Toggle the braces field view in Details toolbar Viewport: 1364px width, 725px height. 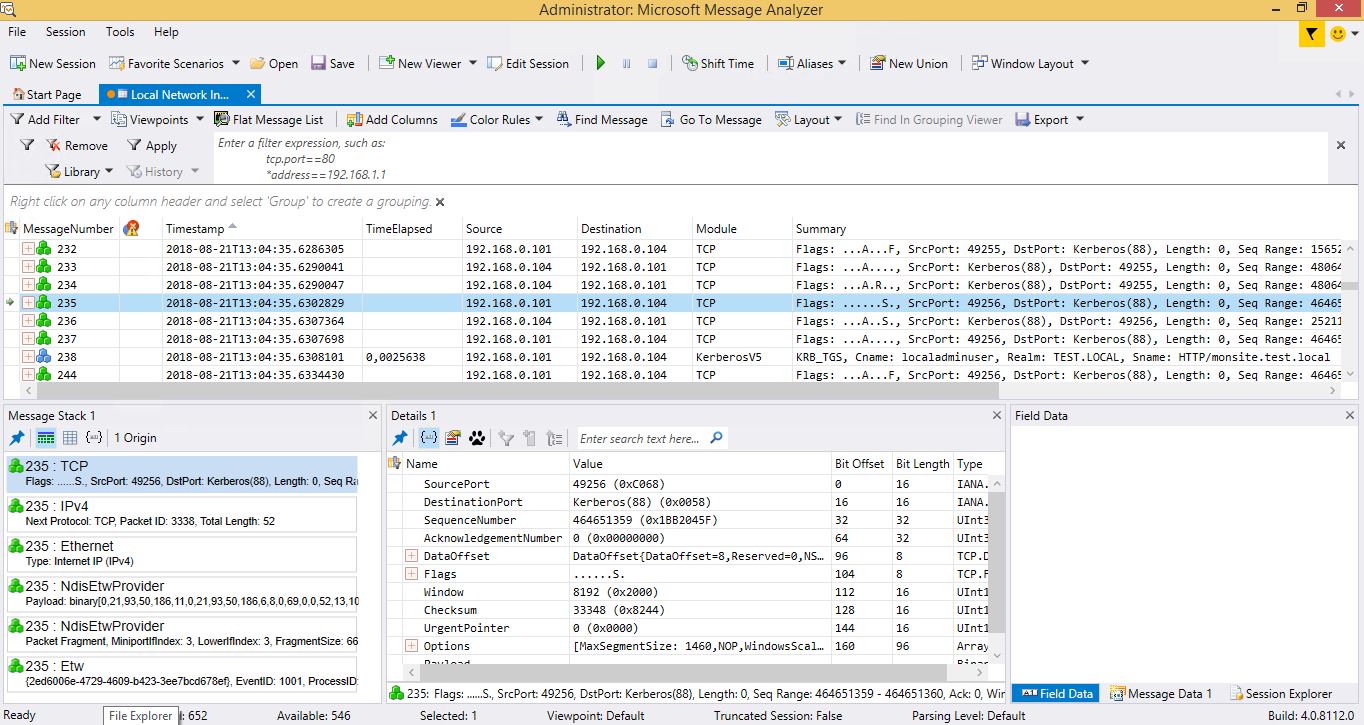click(x=428, y=438)
